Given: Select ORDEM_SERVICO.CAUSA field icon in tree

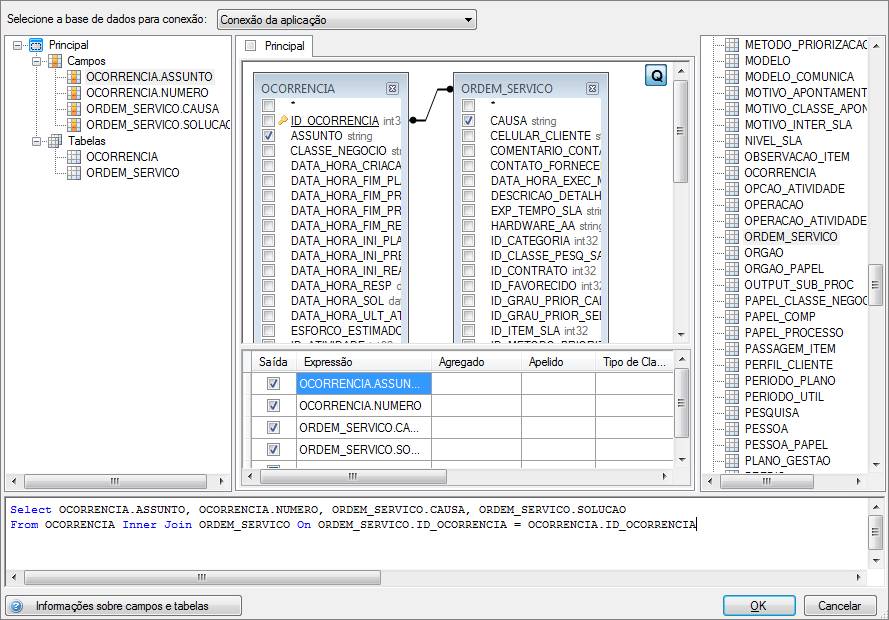Looking at the screenshot, I should pos(74,108).
